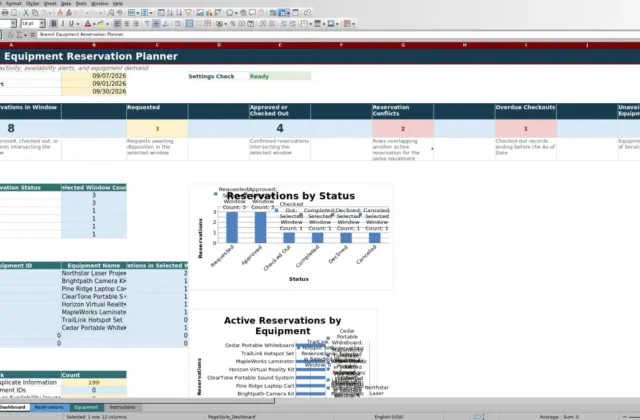This screenshot has width=640, height=420.
Task: Open the font size dropdown
Action: (x=42, y=24)
